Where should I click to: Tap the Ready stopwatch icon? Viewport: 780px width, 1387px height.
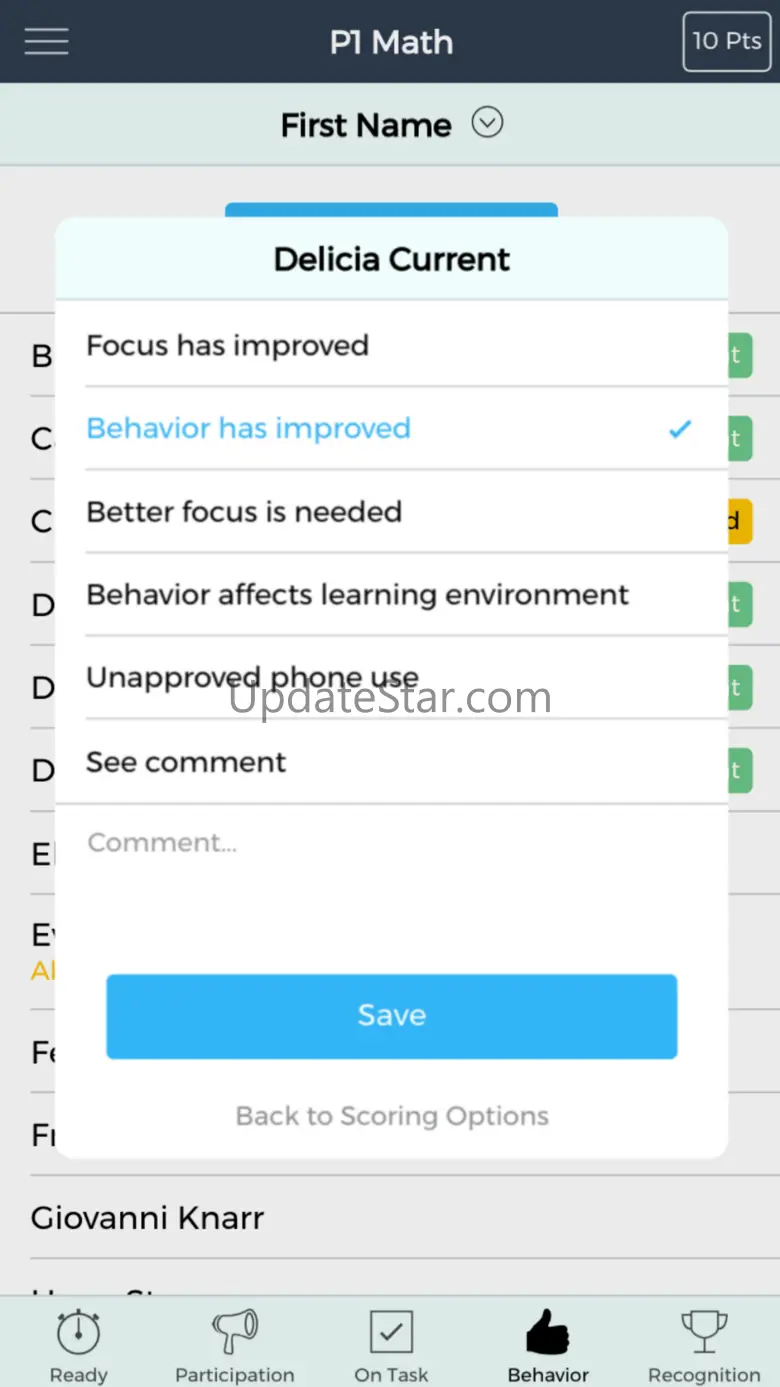pos(78,1334)
